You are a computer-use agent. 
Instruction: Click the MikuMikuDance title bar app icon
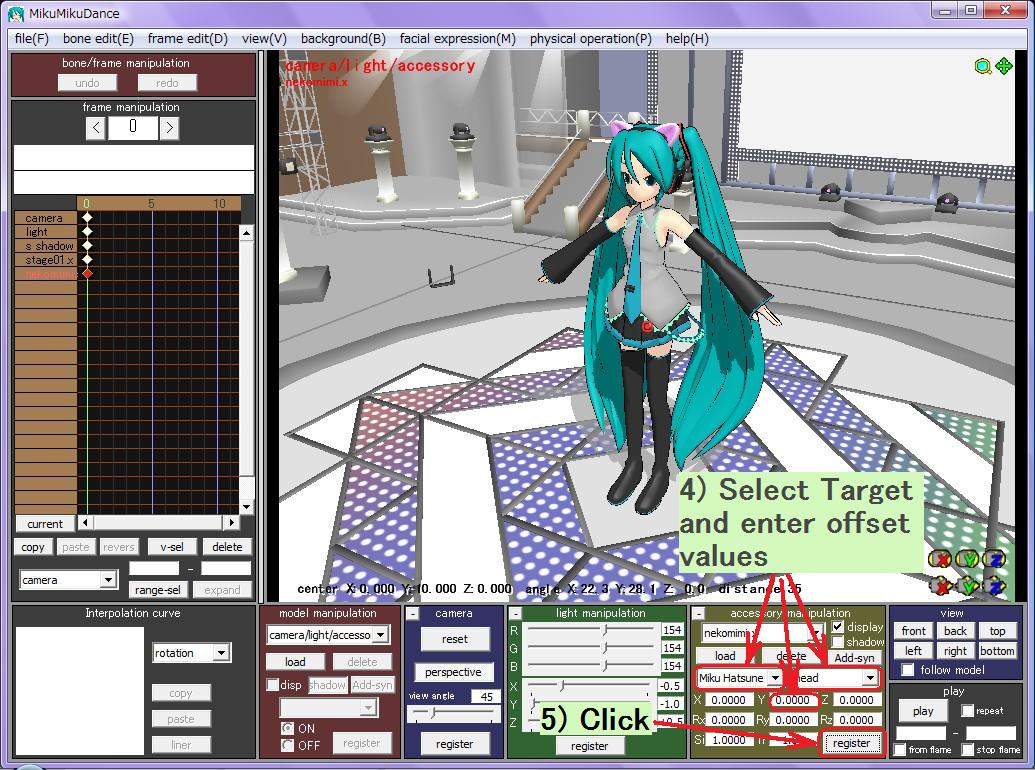pos(16,13)
